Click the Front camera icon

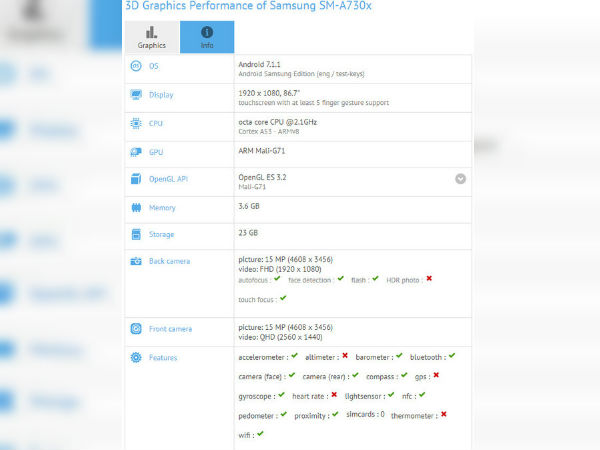[x=135, y=329]
